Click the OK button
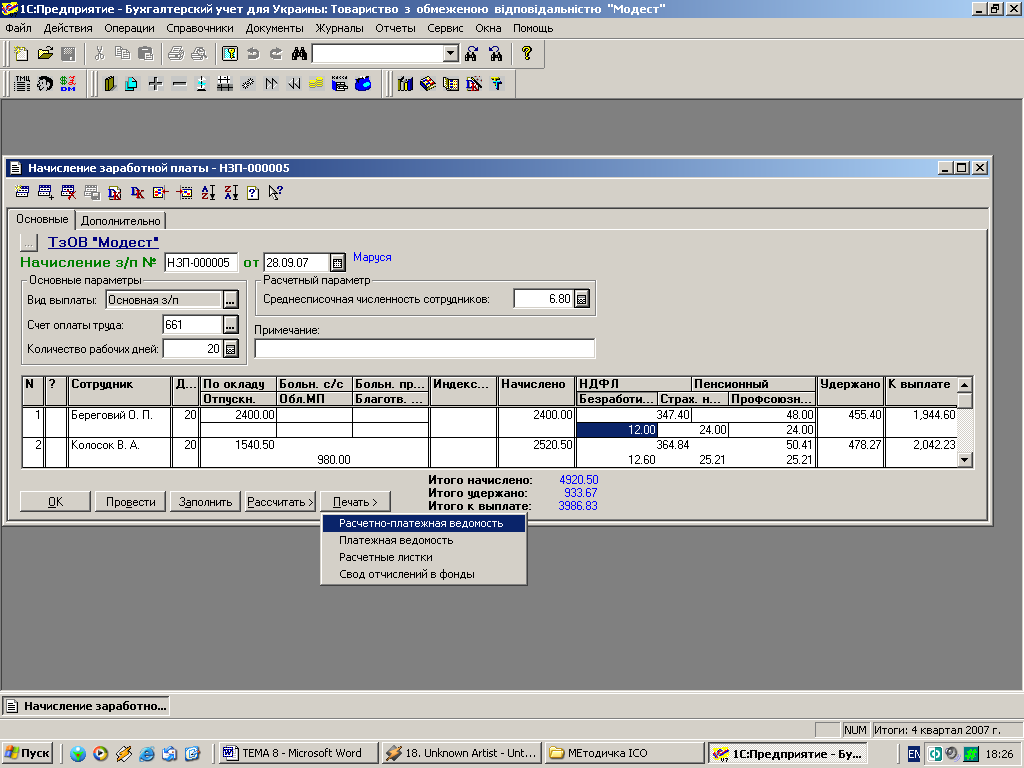Image resolution: width=1024 pixels, height=768 pixels. point(56,502)
